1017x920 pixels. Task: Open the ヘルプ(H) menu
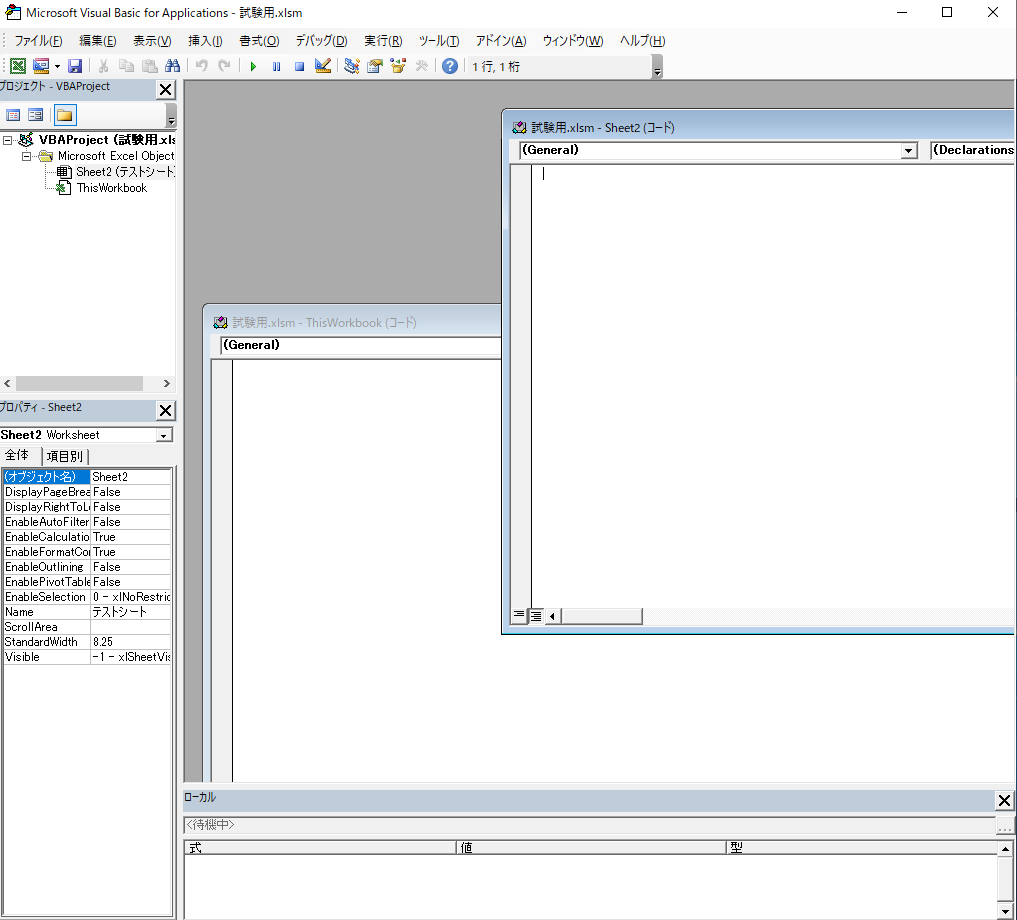coord(643,41)
